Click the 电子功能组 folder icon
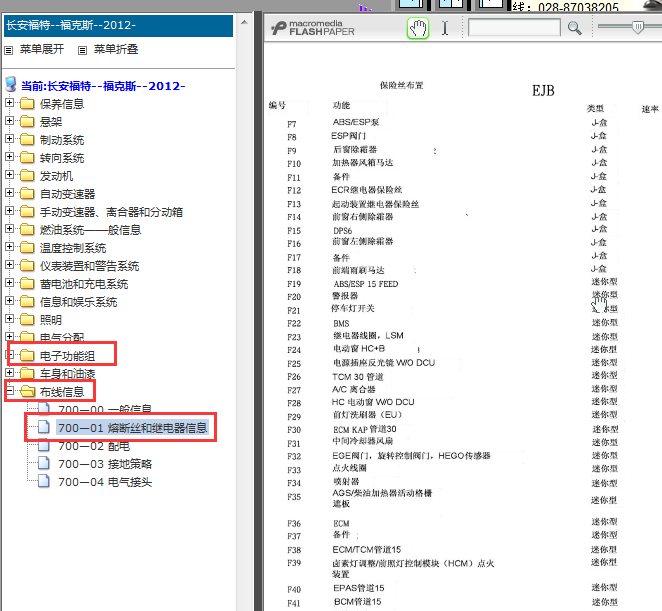 tap(27, 356)
